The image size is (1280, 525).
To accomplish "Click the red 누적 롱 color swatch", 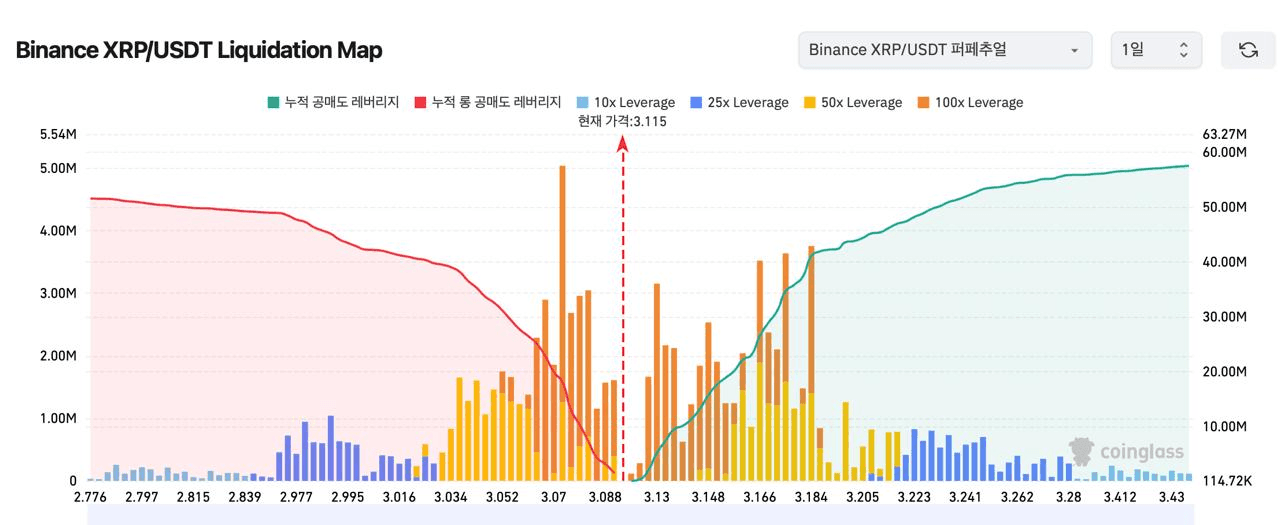I will click(420, 102).
